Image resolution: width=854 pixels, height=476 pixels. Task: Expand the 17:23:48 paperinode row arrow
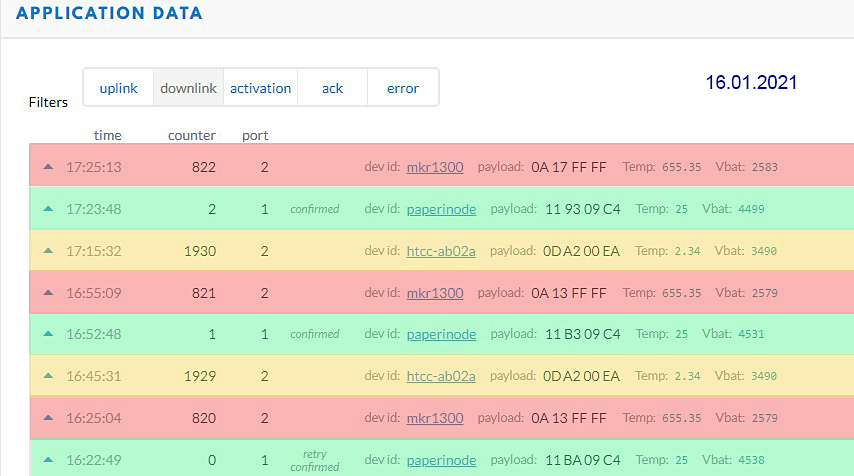[x=48, y=209]
